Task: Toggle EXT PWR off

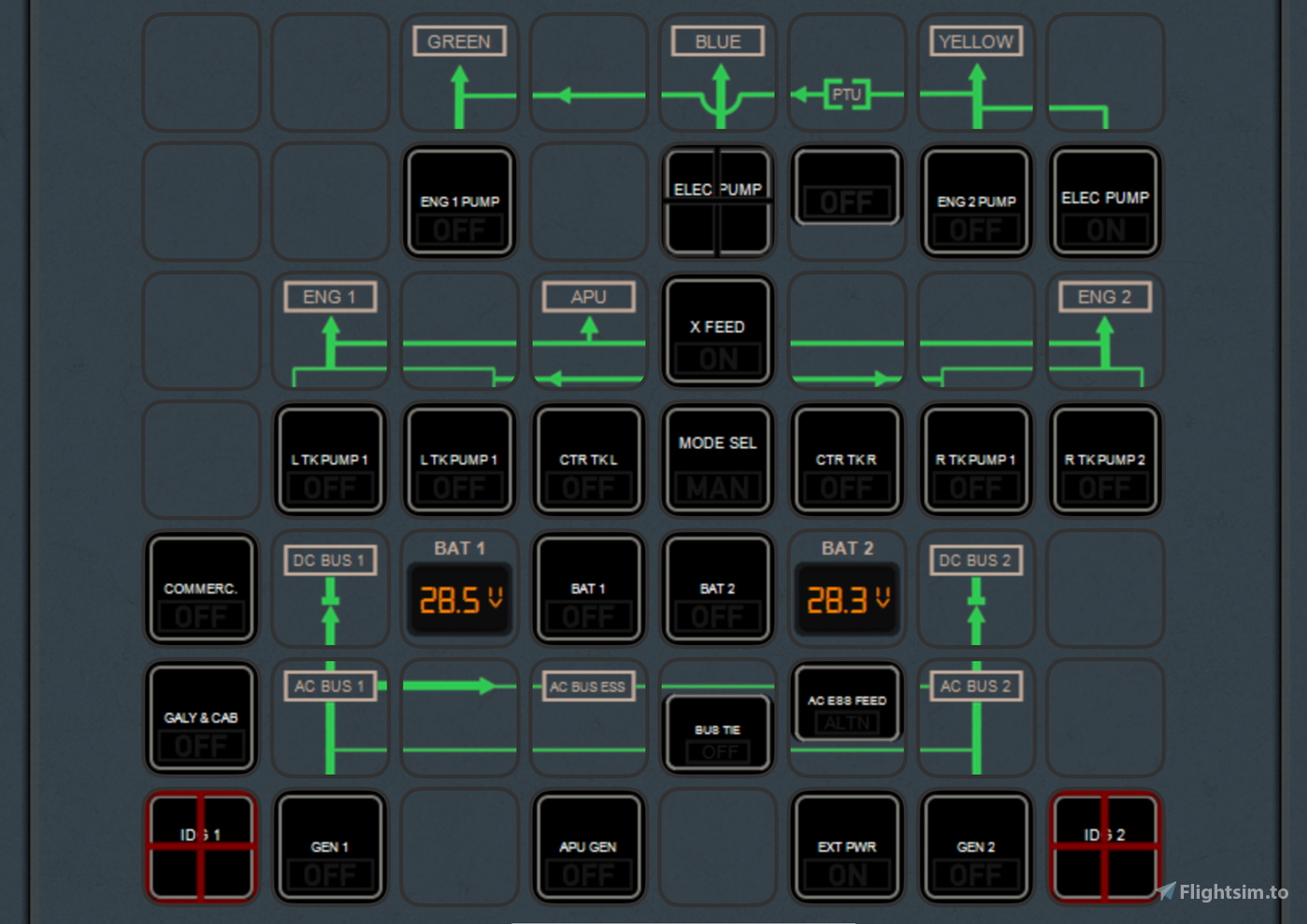Action: [x=846, y=847]
